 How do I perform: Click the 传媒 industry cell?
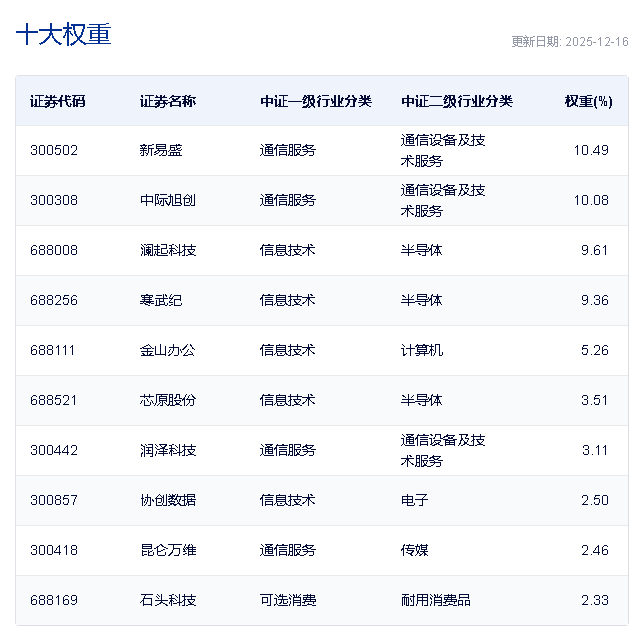(415, 550)
